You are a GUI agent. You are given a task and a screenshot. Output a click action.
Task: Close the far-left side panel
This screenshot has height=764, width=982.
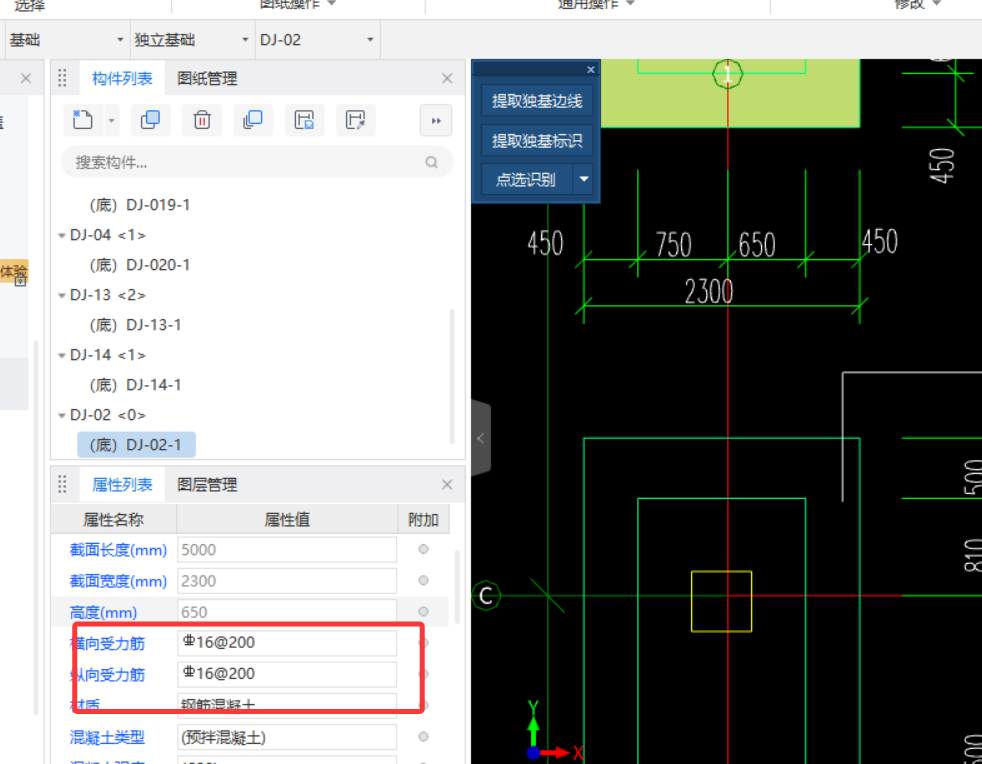pos(26,78)
